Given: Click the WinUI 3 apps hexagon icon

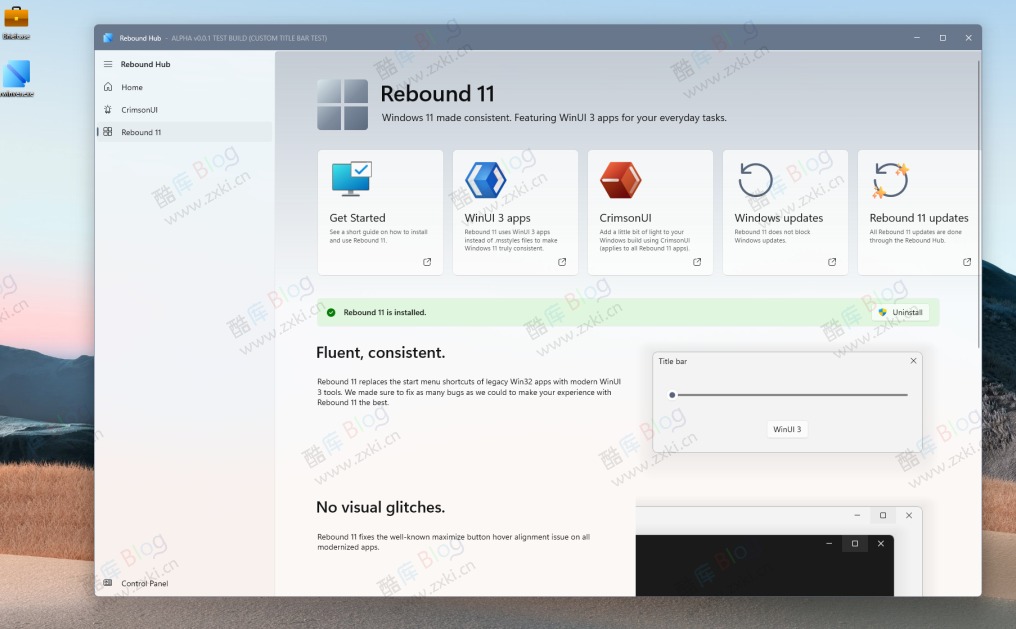Looking at the screenshot, I should [x=486, y=179].
